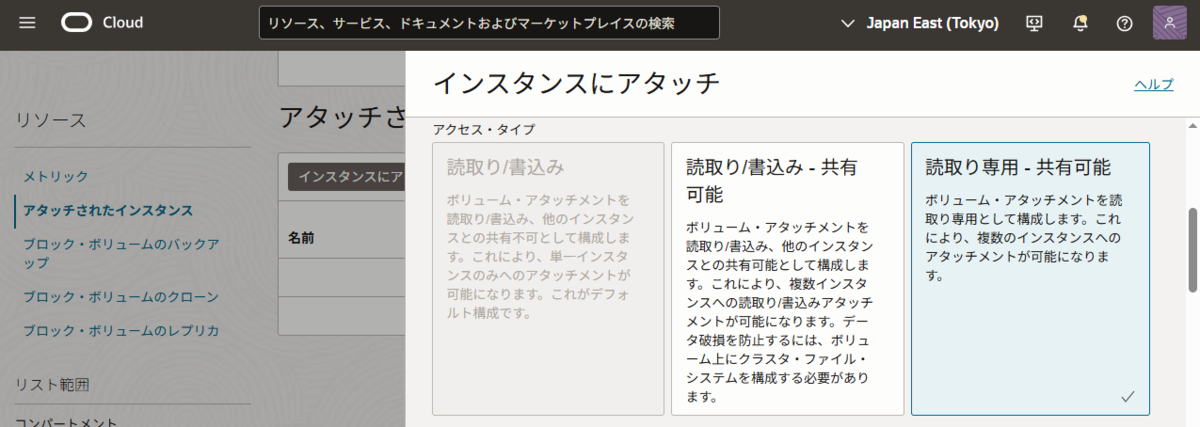Screen dimensions: 1200x427
Task: Click the Oracle Cloud logo
Action: pyautogui.click(x=102, y=23)
